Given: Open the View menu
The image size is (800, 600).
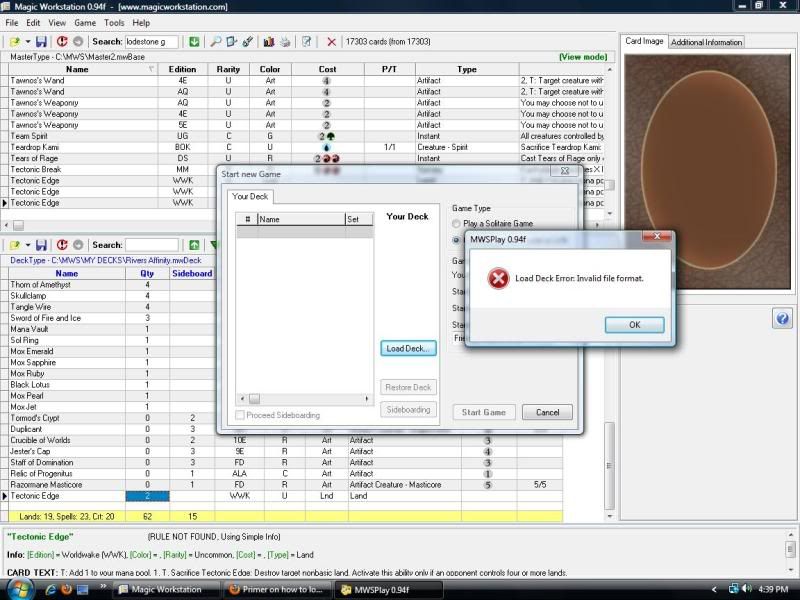Looking at the screenshot, I should 57,23.
